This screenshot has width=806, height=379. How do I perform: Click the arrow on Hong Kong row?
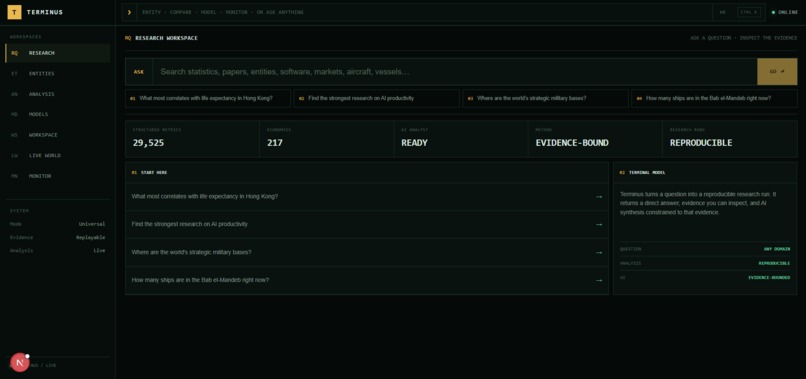point(598,196)
